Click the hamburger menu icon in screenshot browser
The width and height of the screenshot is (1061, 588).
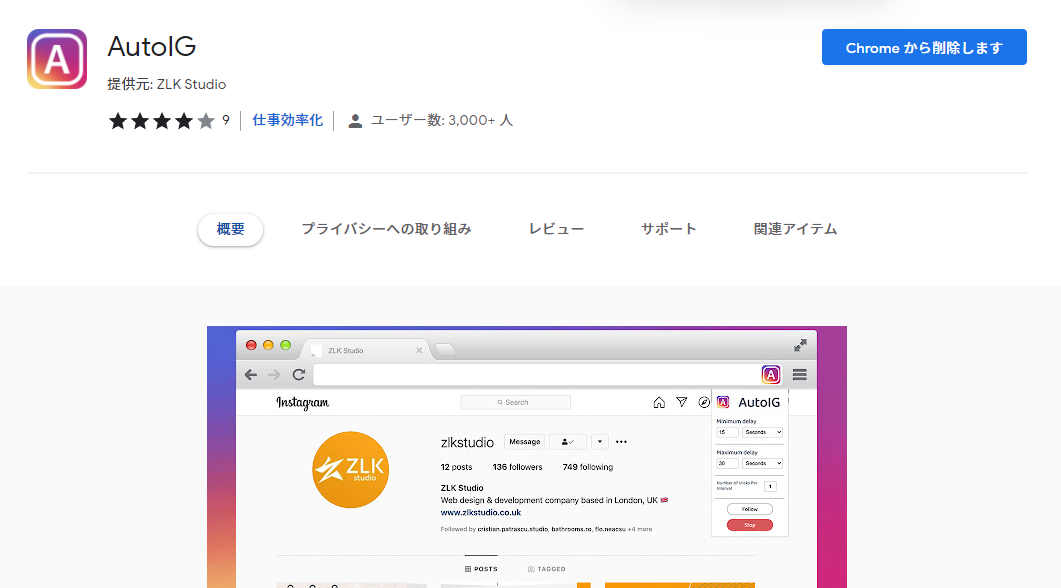[799, 374]
